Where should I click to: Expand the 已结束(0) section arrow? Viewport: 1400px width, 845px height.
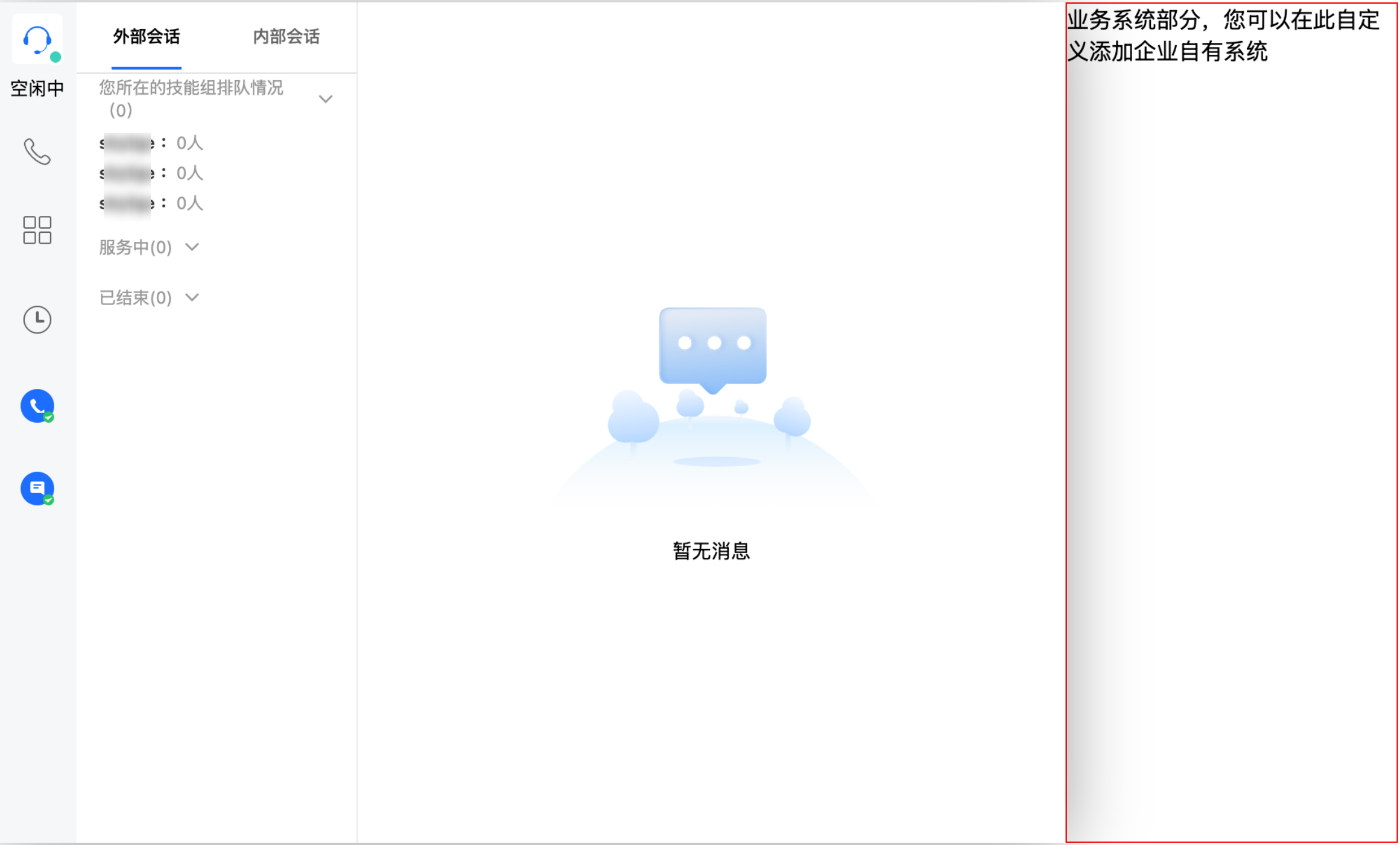(192, 297)
